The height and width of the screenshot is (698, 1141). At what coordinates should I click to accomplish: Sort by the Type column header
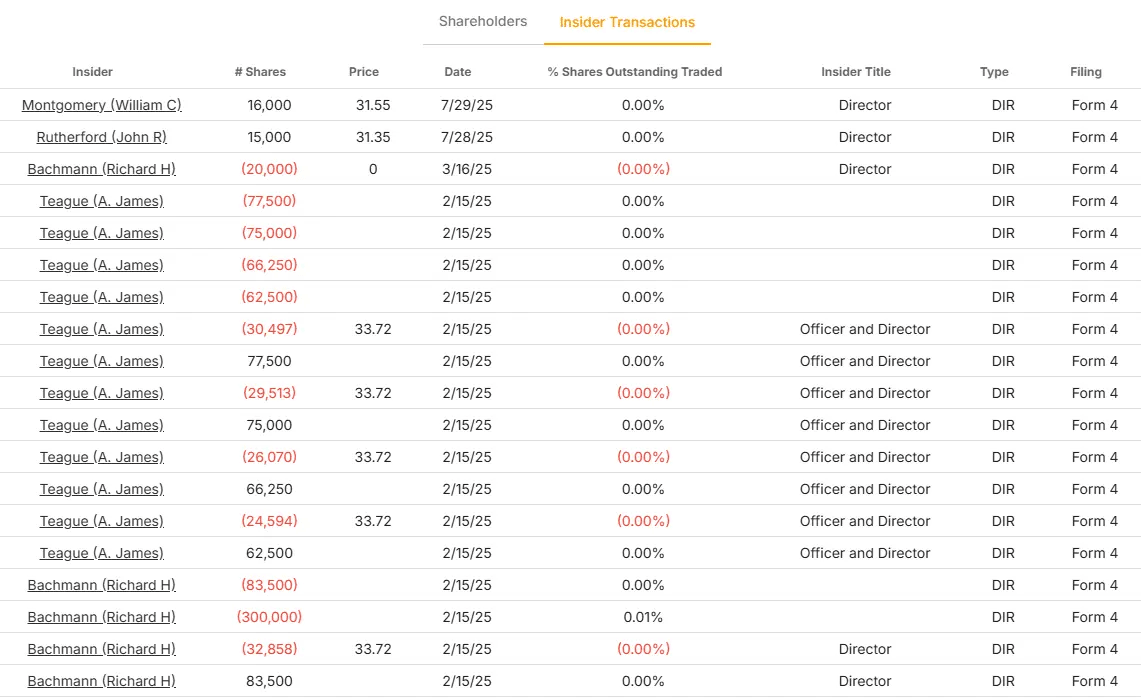[994, 72]
